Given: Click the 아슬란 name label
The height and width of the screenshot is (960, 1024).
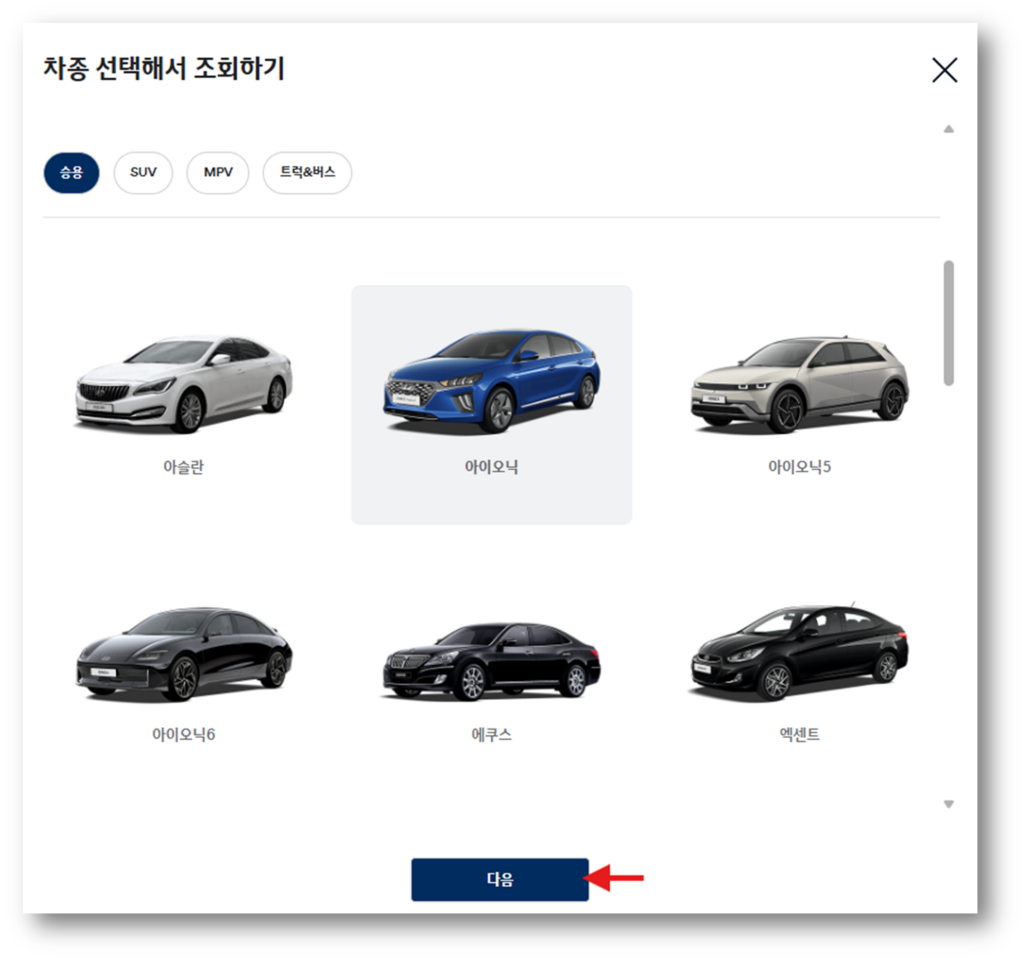Looking at the screenshot, I should (182, 466).
